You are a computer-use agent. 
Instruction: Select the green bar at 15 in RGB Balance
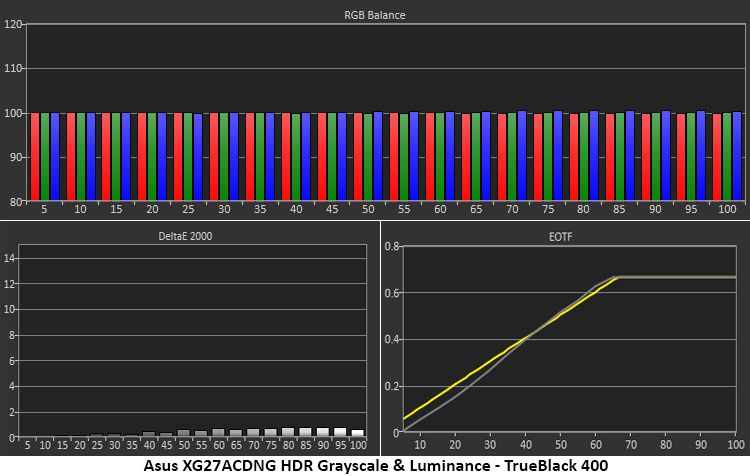[116, 156]
